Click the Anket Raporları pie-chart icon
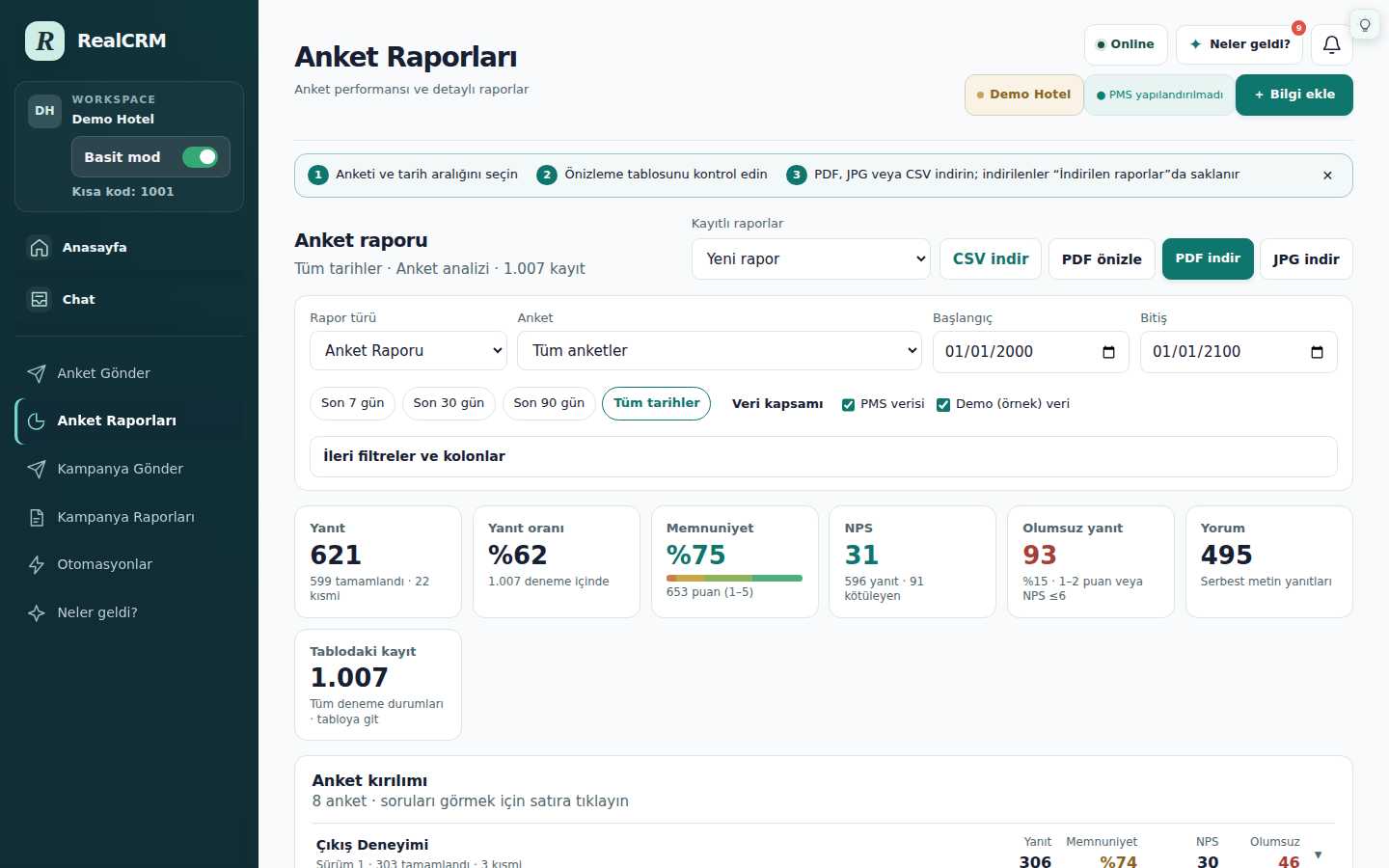 point(37,421)
